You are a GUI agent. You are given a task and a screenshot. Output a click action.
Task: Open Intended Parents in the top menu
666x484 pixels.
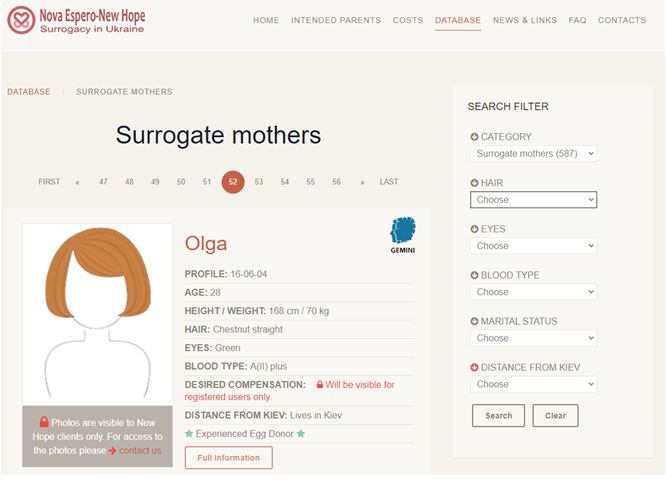click(335, 20)
